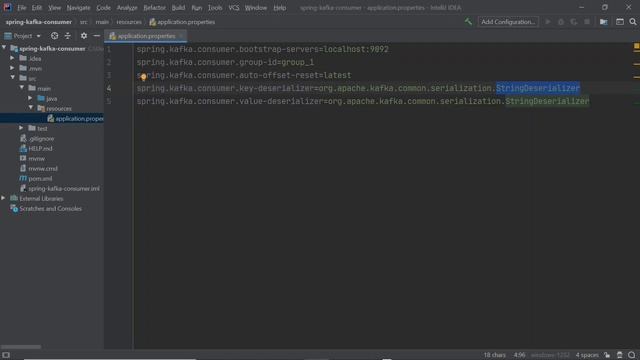Viewport: 640px width, 360px height.
Task: Open the Analyze menu
Action: pos(127,8)
